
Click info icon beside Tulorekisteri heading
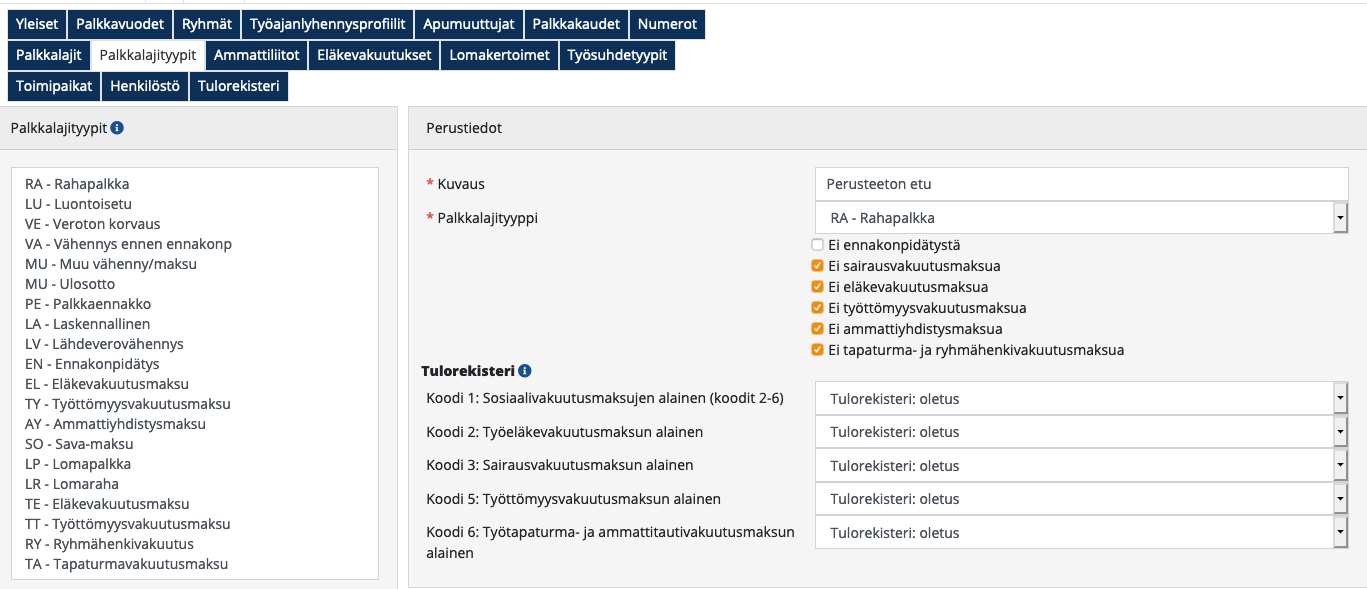click(525, 371)
